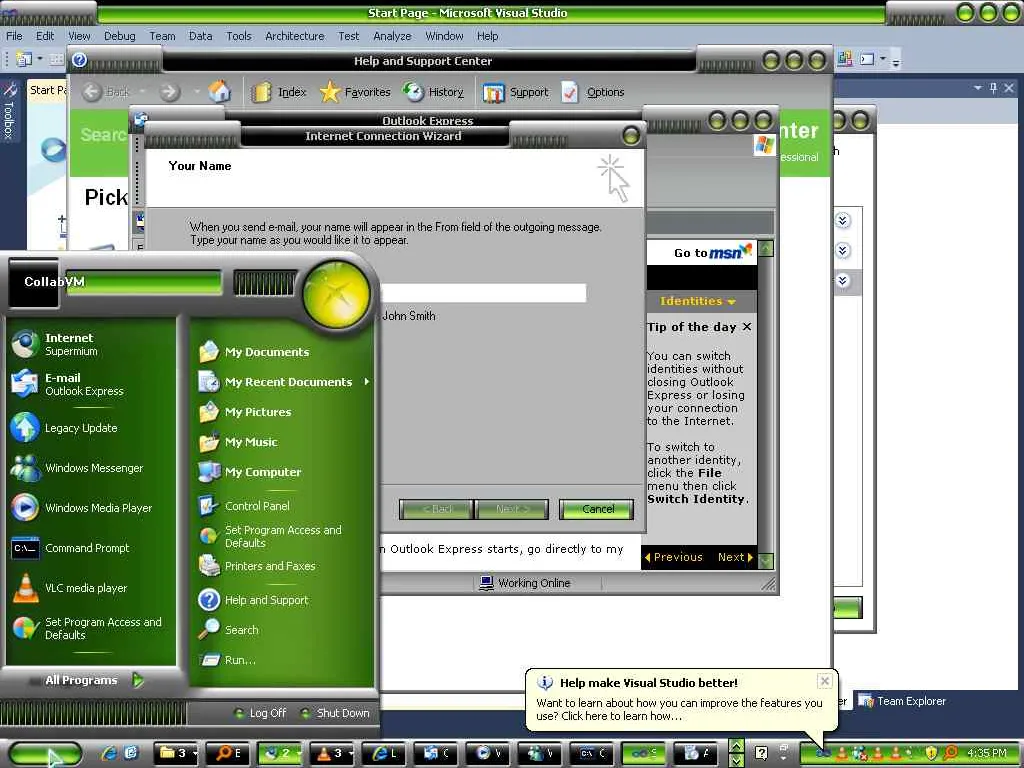Open Tools menu in Visual Studio
This screenshot has width=1024, height=768.
point(238,36)
